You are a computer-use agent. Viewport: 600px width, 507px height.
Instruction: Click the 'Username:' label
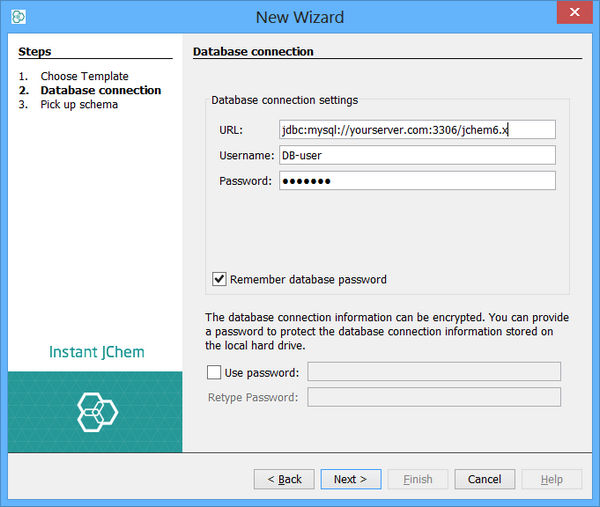[x=247, y=155]
